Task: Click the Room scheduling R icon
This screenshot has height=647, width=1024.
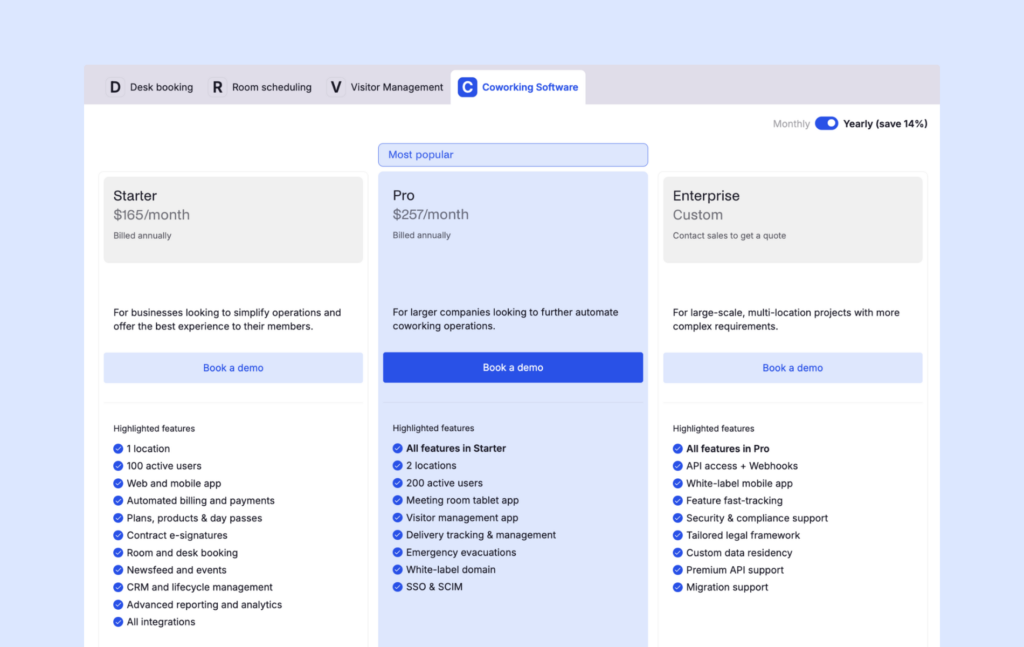Action: (x=217, y=87)
